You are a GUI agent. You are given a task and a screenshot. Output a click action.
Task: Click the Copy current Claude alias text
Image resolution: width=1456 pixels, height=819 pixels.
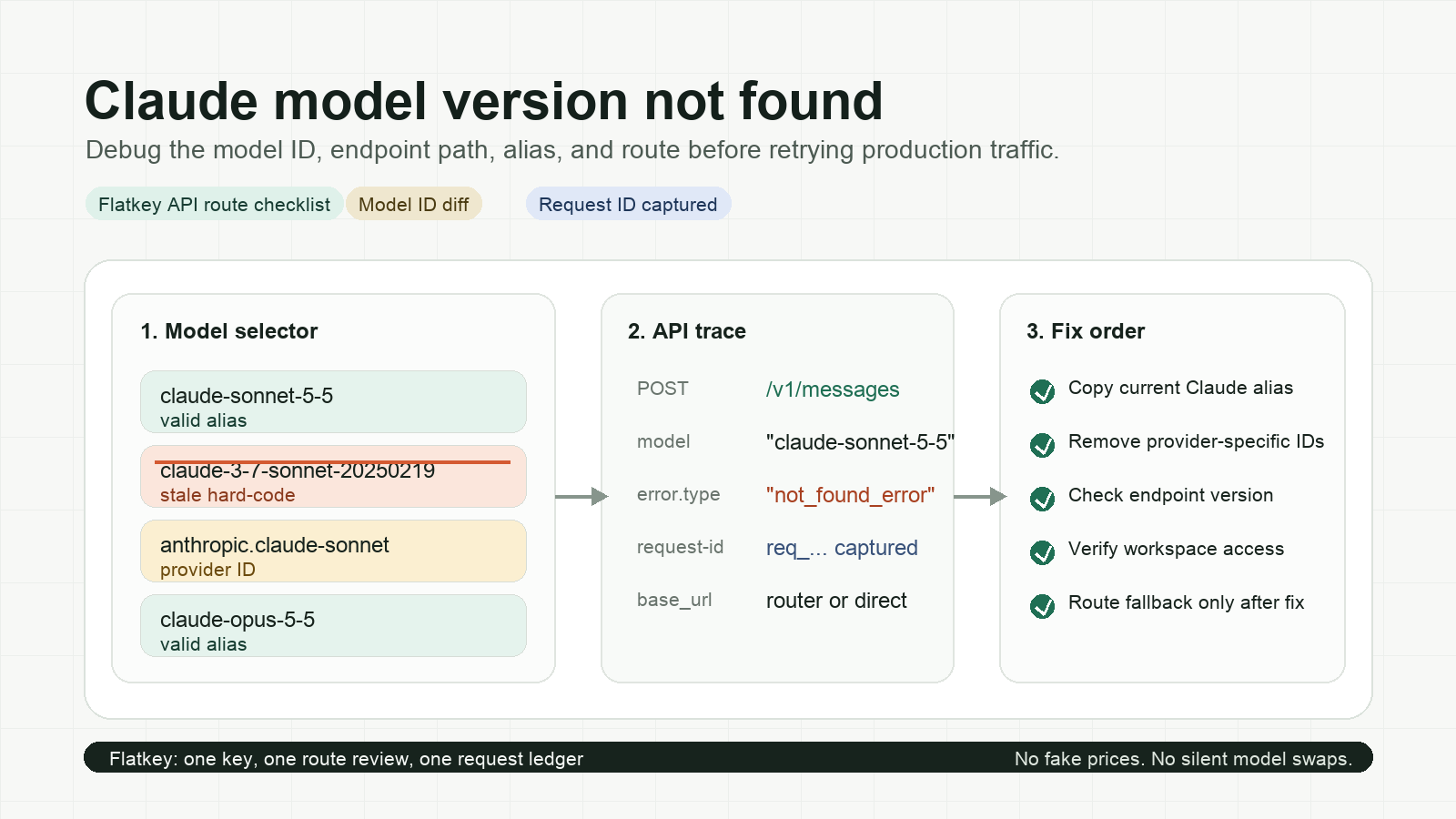1180,388
